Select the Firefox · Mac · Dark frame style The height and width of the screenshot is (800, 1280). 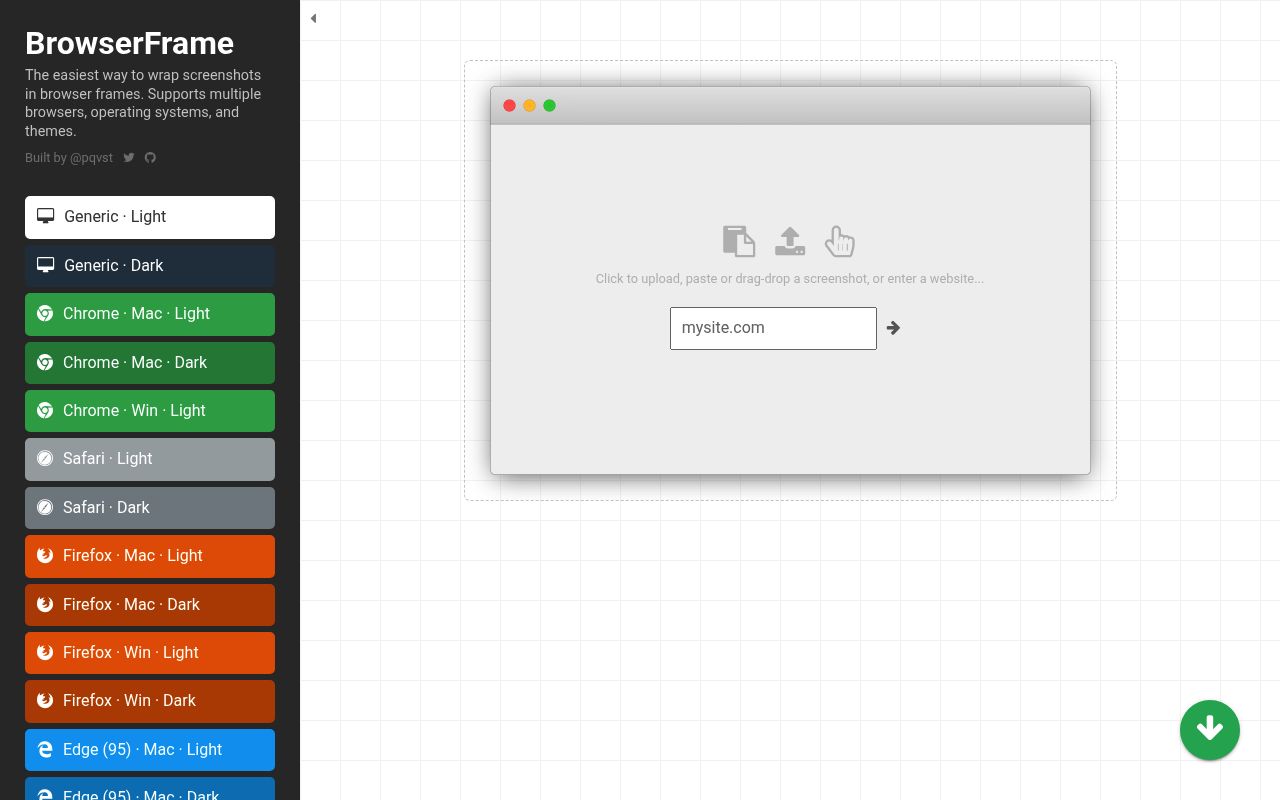pos(150,604)
